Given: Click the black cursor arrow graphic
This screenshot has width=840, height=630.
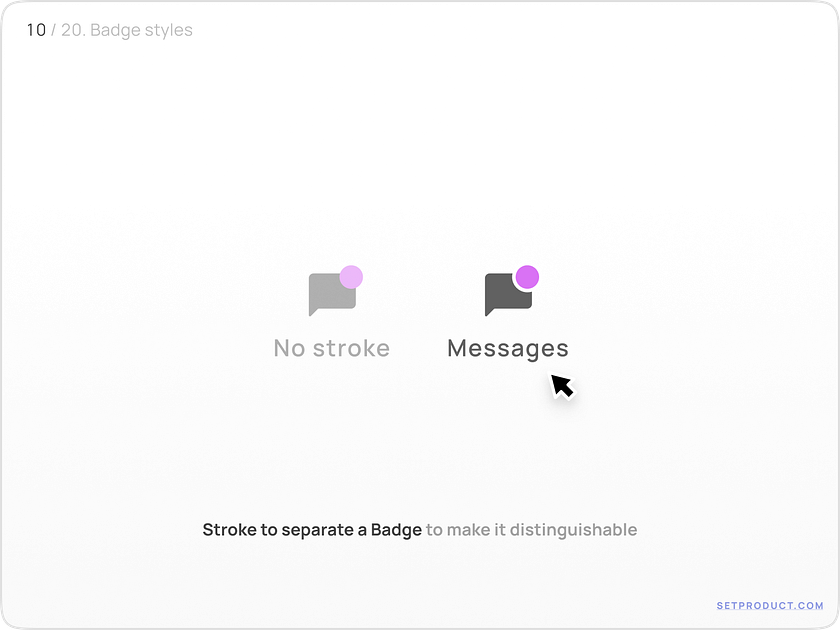Looking at the screenshot, I should point(562,386).
